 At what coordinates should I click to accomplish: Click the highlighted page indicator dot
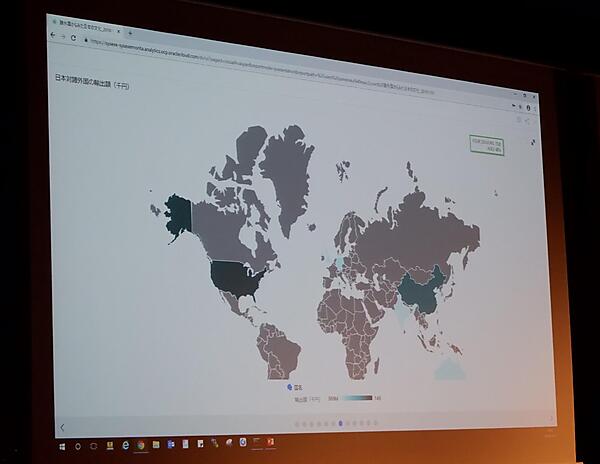click(x=340, y=423)
